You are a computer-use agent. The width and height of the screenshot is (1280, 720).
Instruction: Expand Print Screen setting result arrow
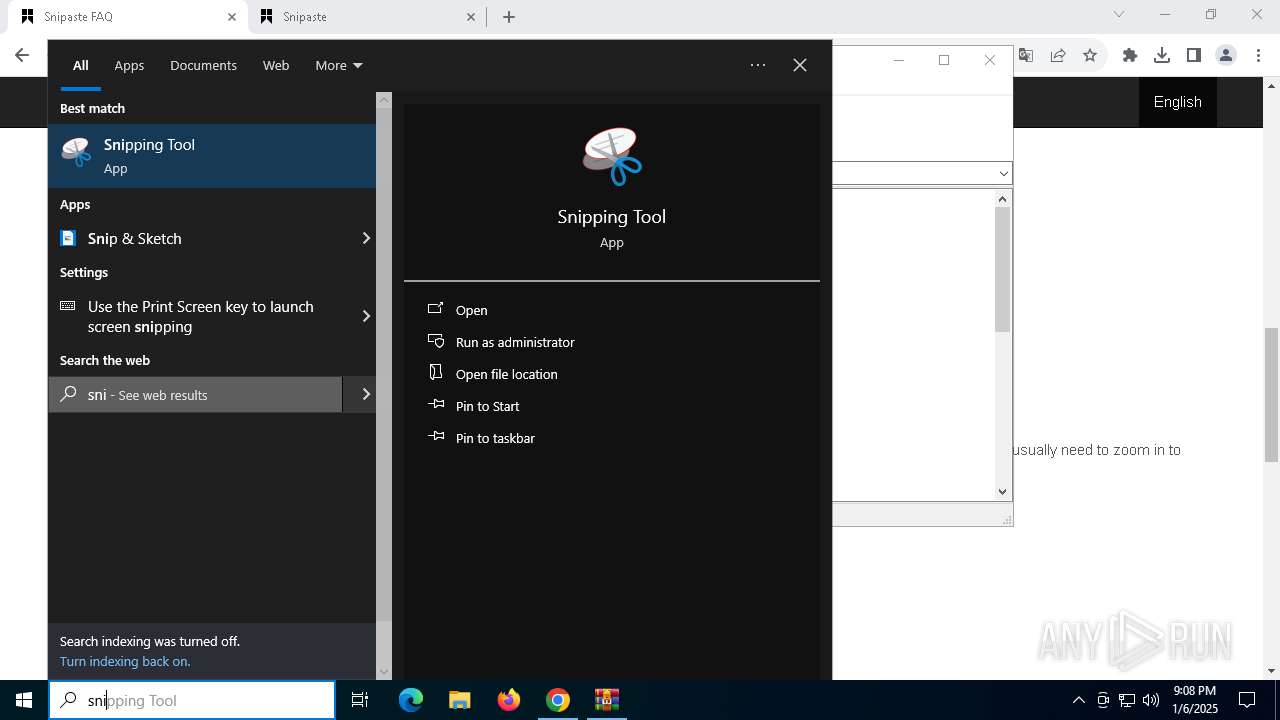point(365,316)
